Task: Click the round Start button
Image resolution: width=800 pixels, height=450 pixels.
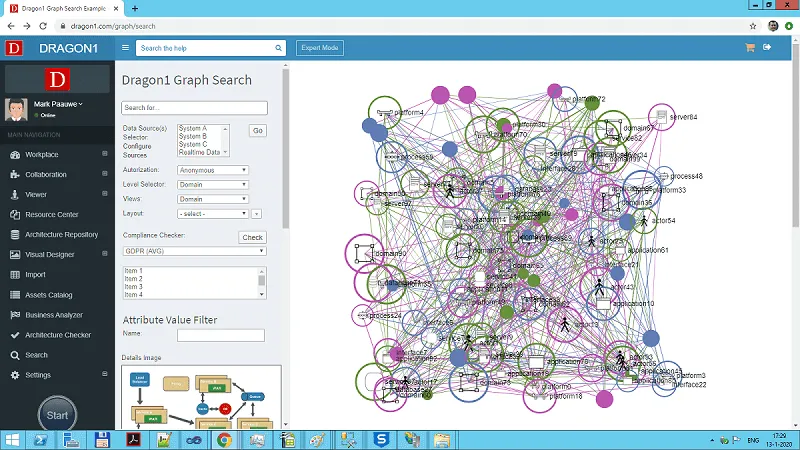Action: (57, 415)
